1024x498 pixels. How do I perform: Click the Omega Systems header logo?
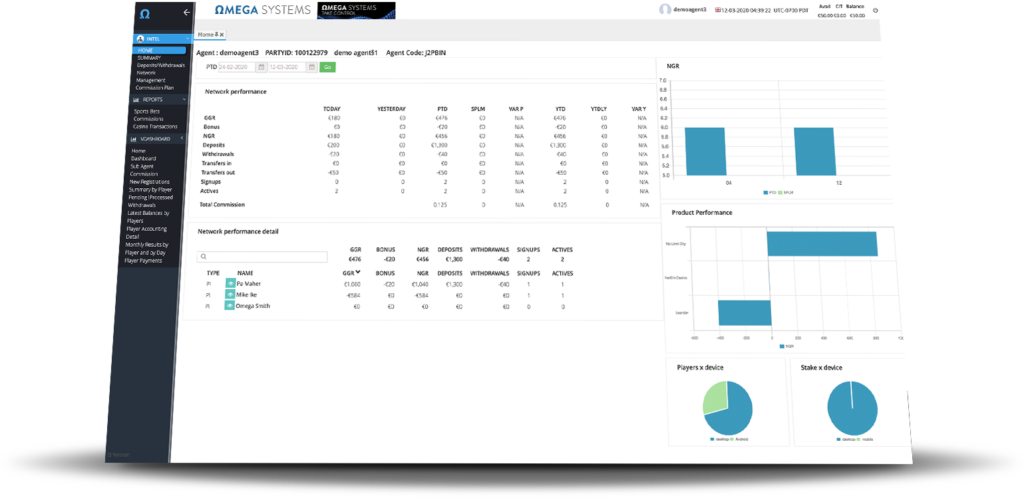pyautogui.click(x=263, y=10)
